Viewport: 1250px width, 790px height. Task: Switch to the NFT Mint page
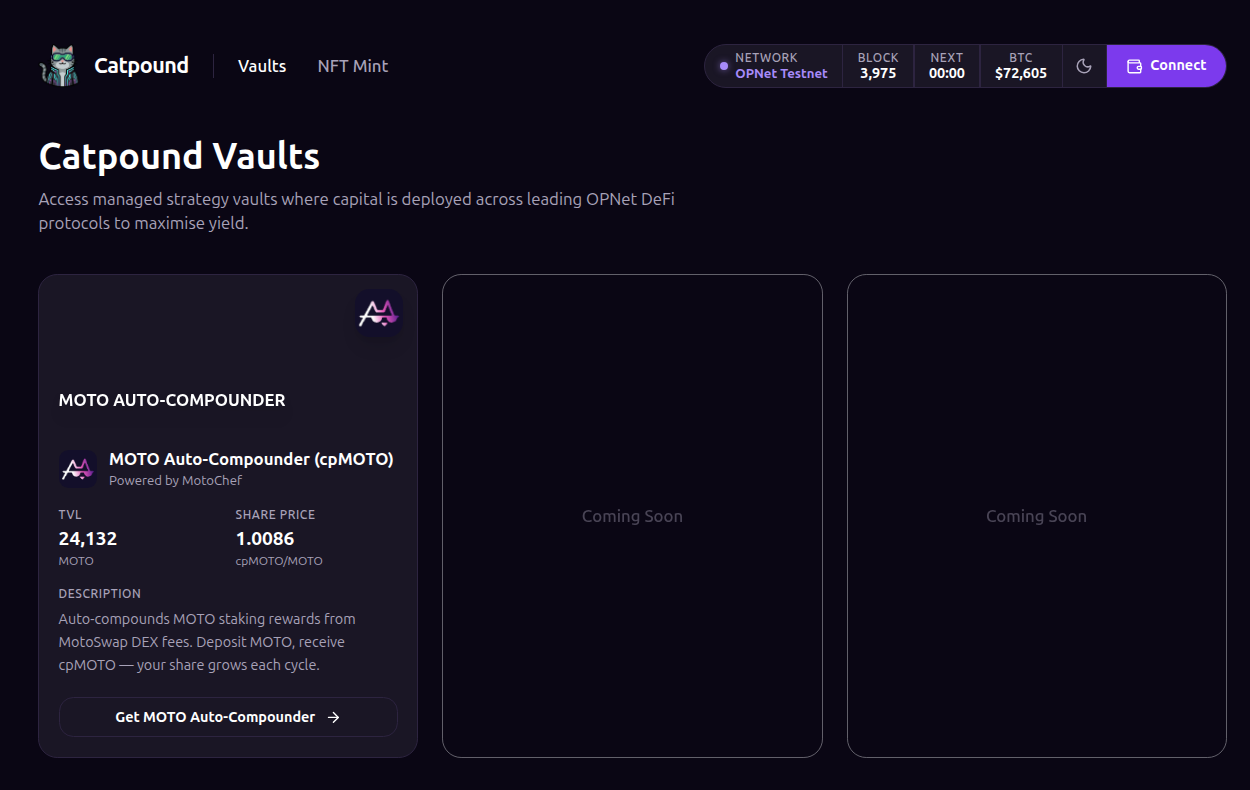pyautogui.click(x=352, y=65)
